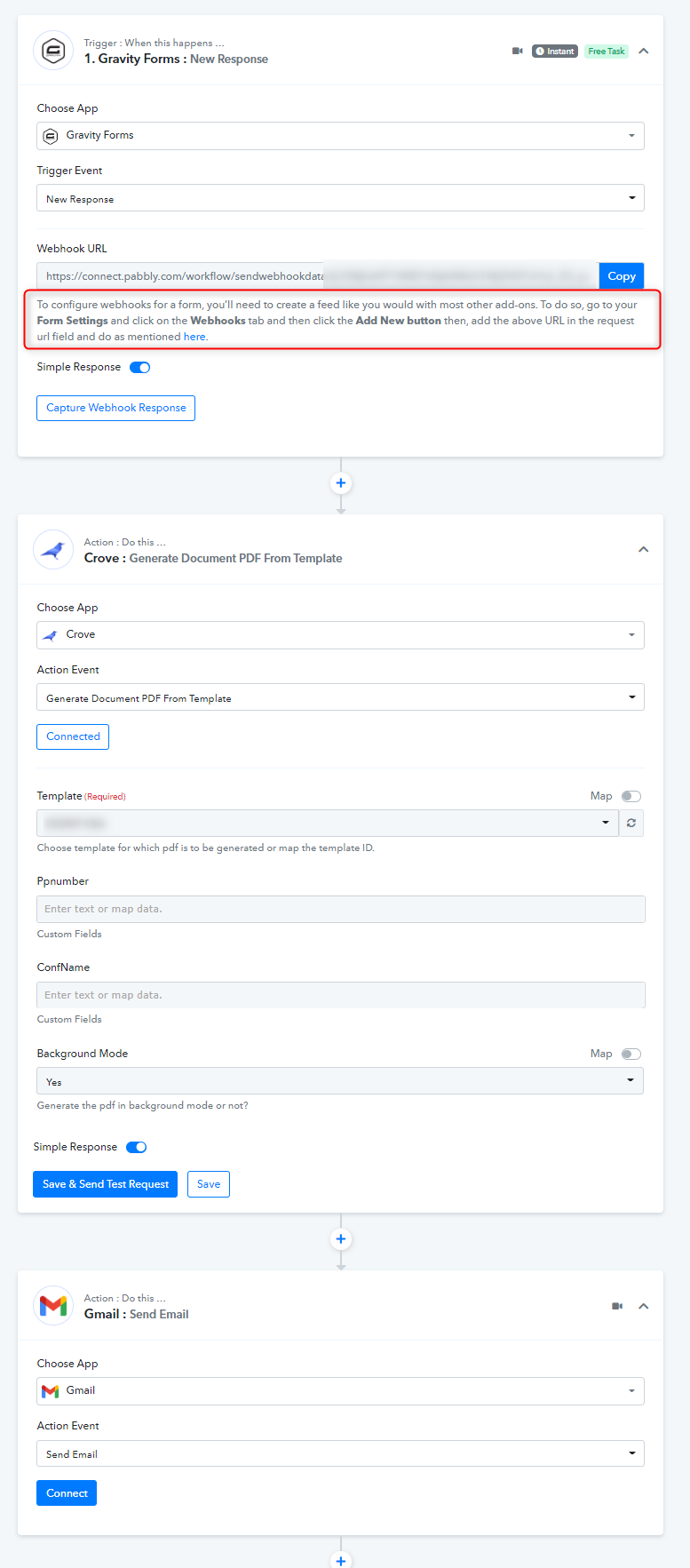This screenshot has height=1568, width=690.
Task: Toggle the Map switch for Template
Action: click(x=631, y=796)
